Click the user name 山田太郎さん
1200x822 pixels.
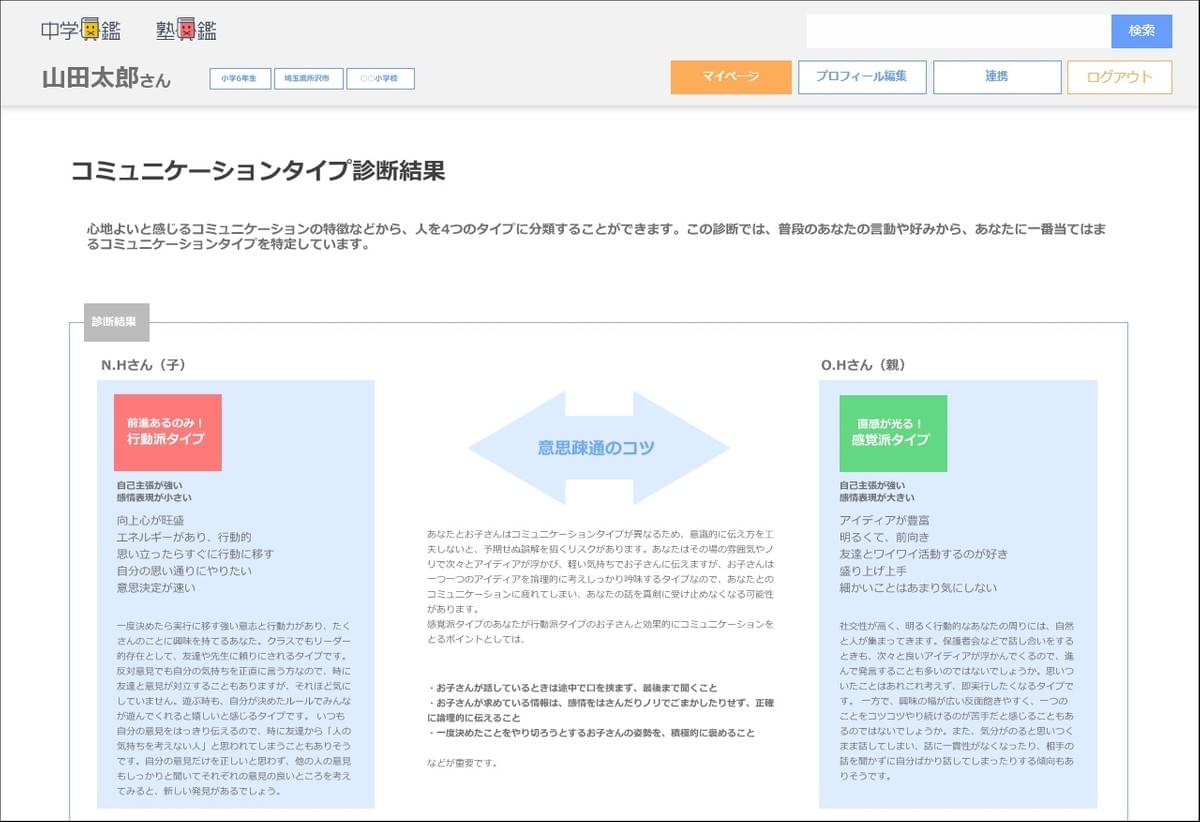(x=106, y=79)
